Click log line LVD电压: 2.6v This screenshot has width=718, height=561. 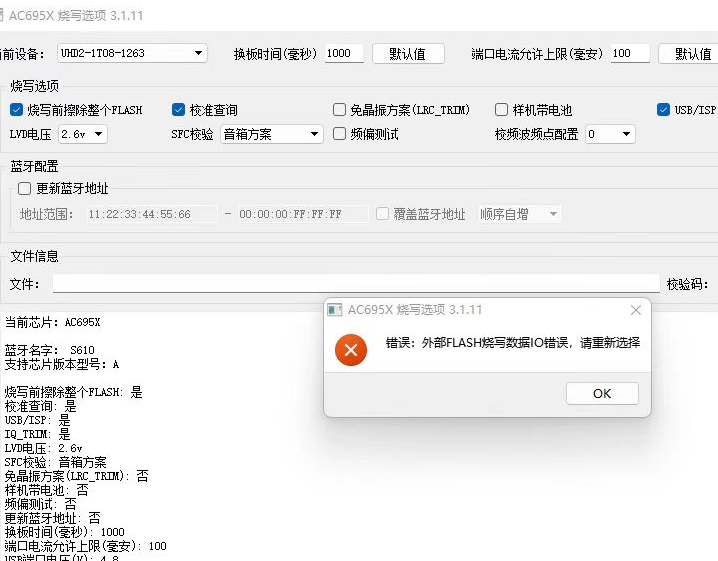[x=44, y=448]
